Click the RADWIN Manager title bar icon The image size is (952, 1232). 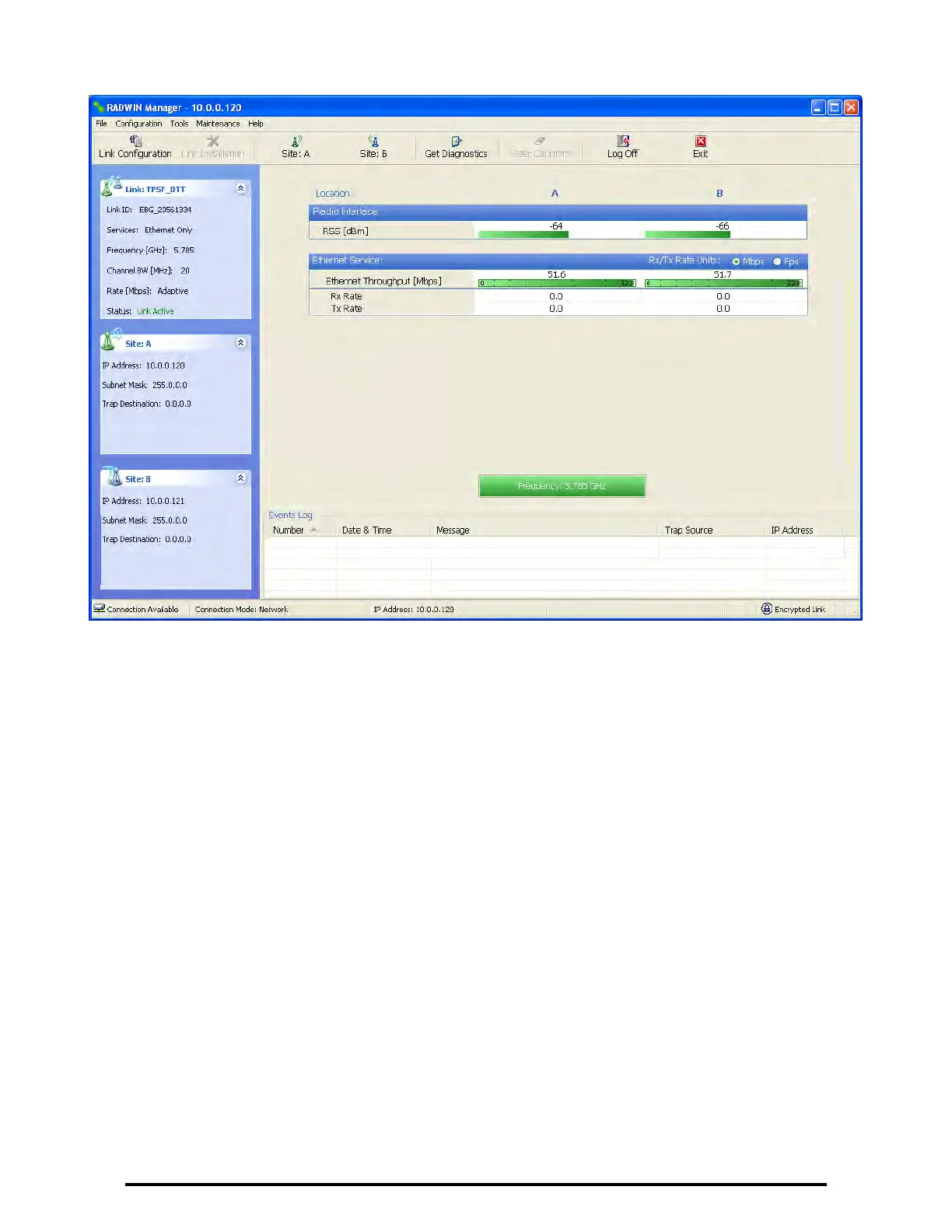tap(99, 107)
